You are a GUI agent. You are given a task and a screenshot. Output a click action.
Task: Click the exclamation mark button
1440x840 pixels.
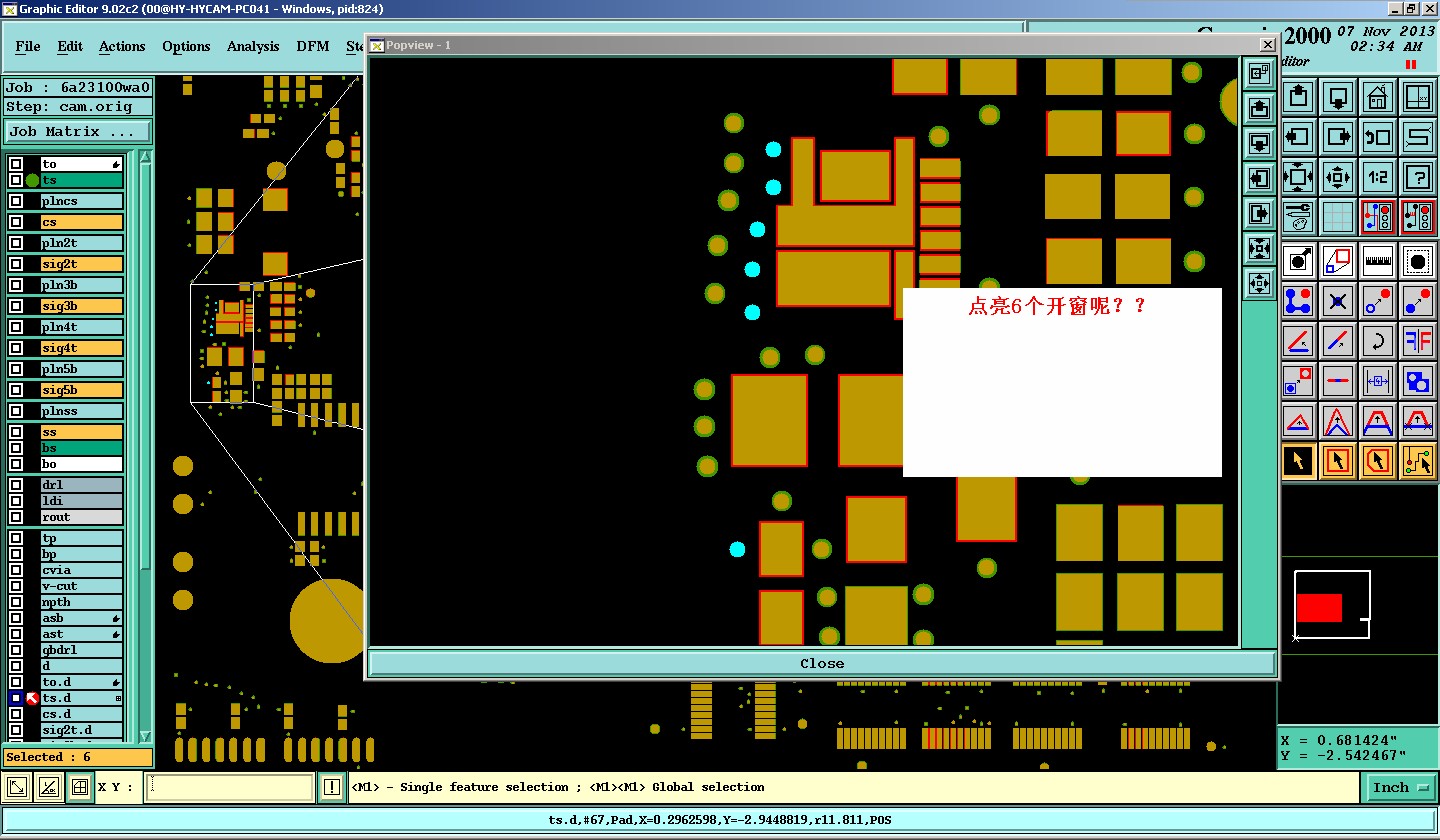tap(332, 788)
